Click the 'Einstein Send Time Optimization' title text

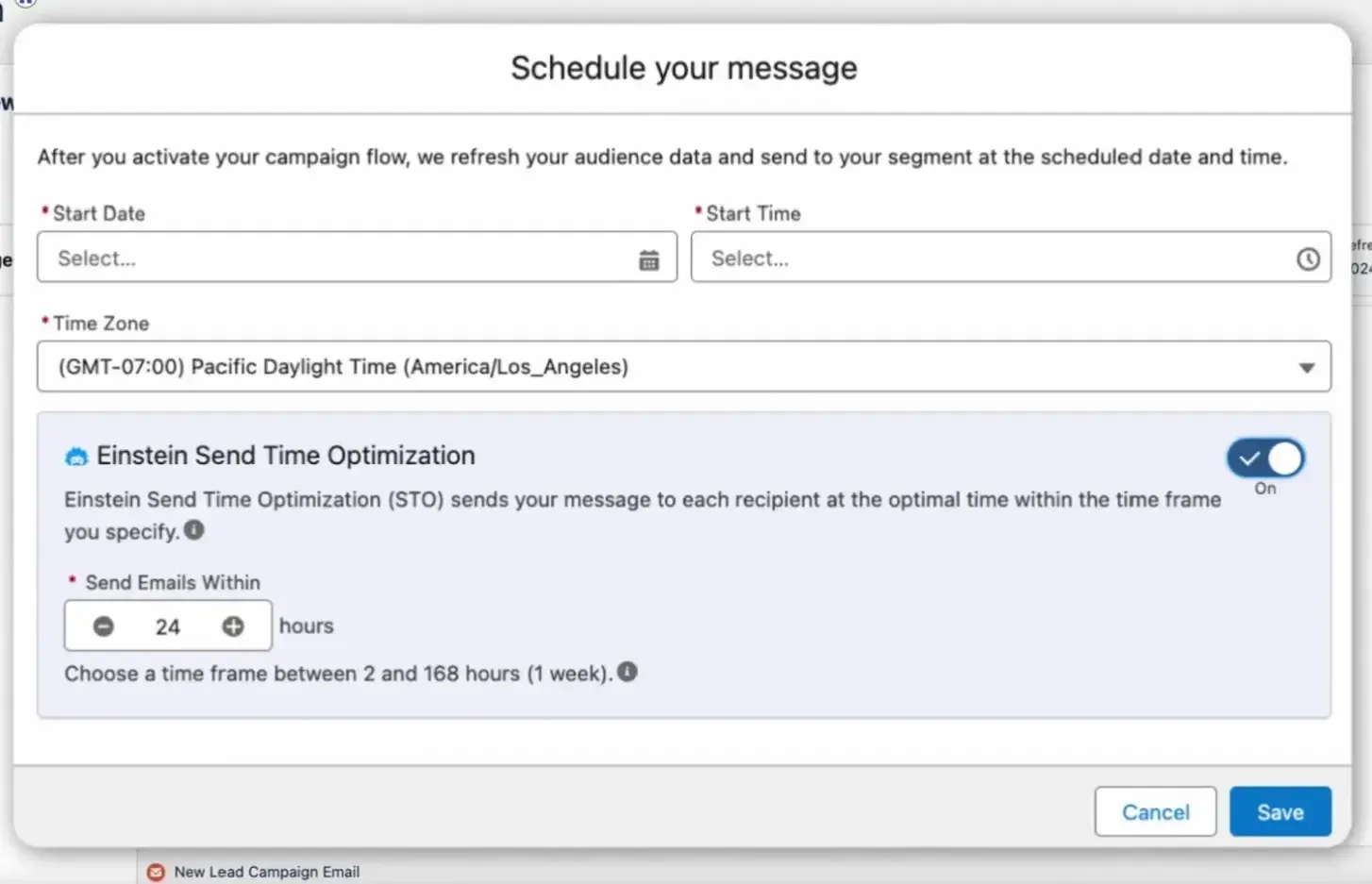click(x=286, y=456)
